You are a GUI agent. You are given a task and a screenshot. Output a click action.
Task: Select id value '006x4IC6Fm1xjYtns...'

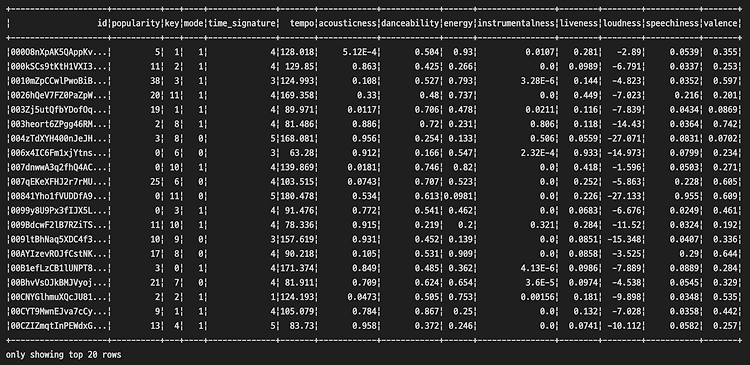[x=59, y=153]
